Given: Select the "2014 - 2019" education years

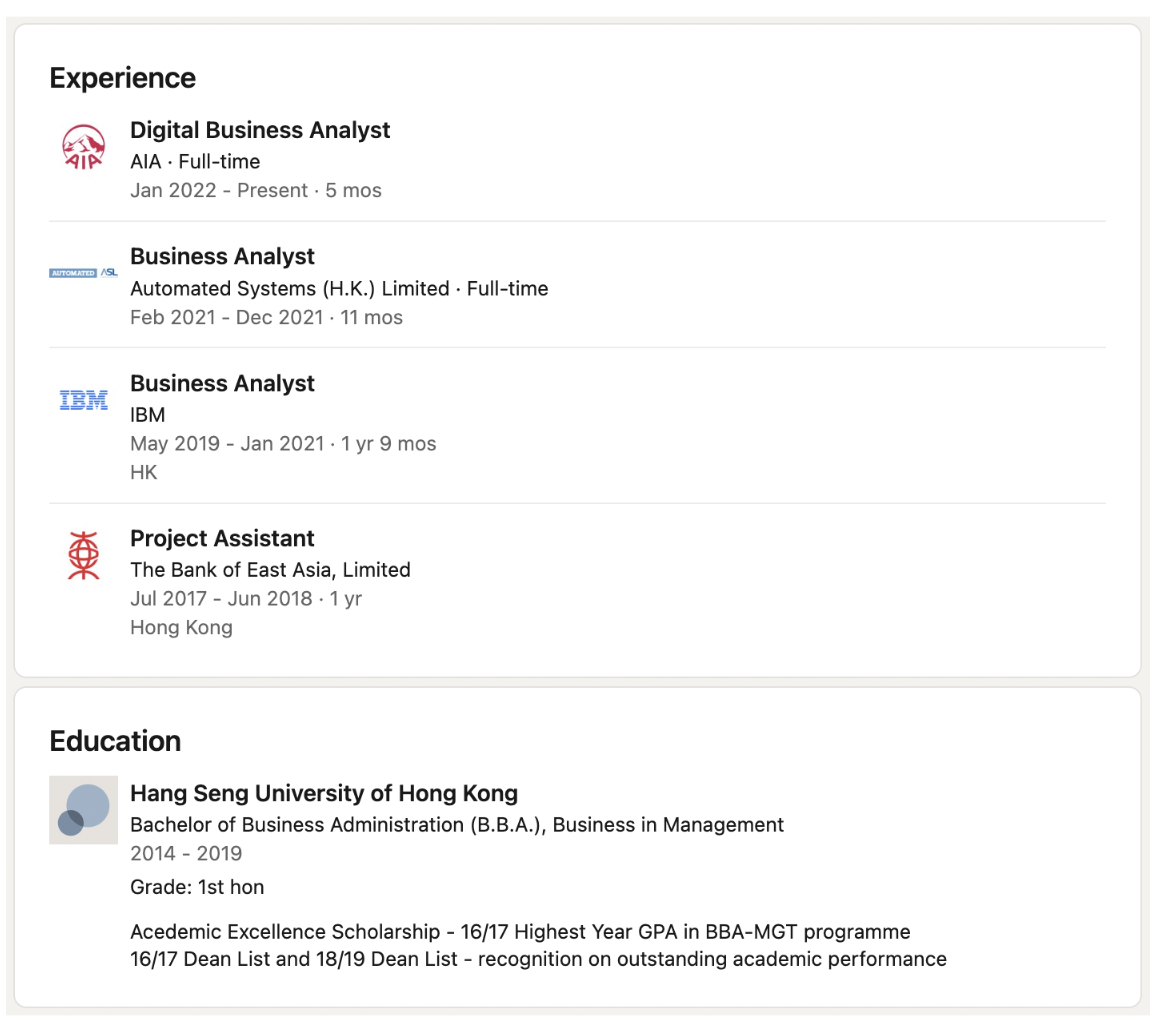Looking at the screenshot, I should (x=186, y=854).
